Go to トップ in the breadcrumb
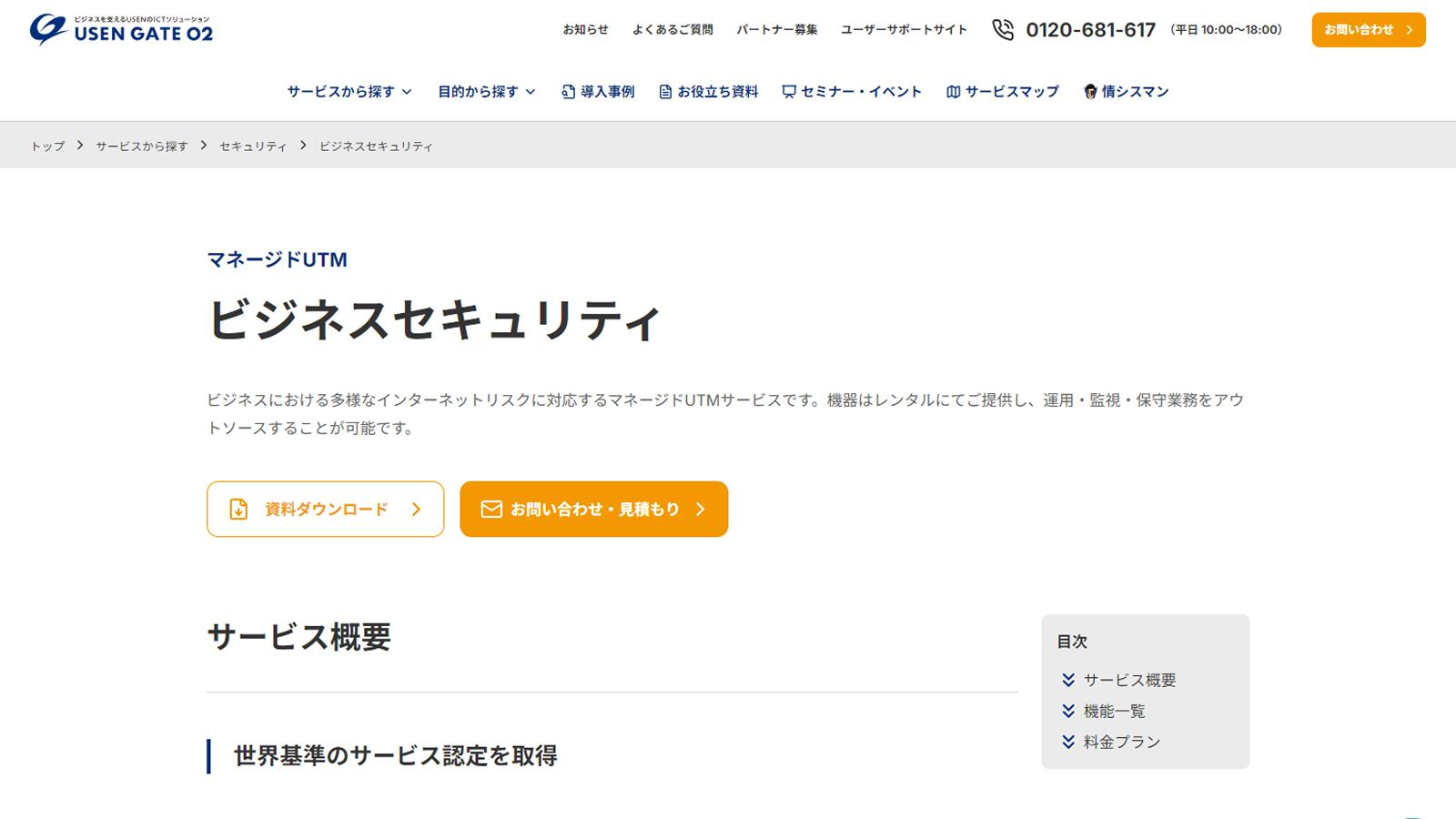 (47, 147)
